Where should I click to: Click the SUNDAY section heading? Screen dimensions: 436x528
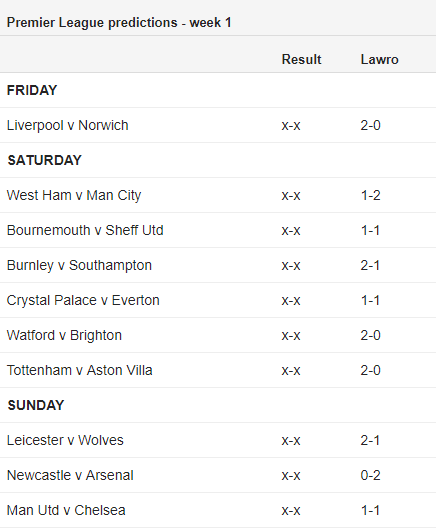tap(36, 405)
